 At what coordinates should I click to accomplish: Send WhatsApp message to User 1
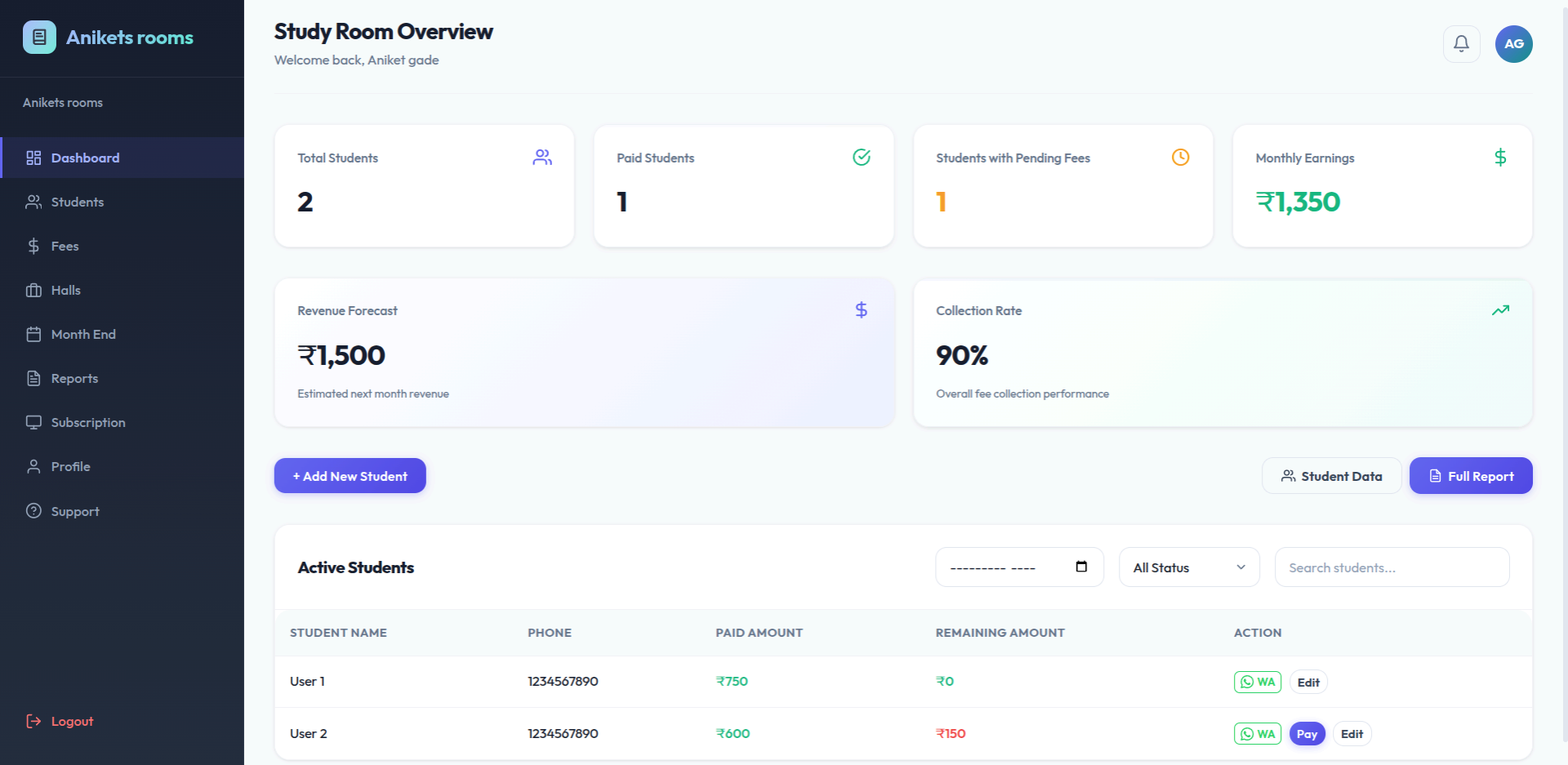(x=1258, y=682)
